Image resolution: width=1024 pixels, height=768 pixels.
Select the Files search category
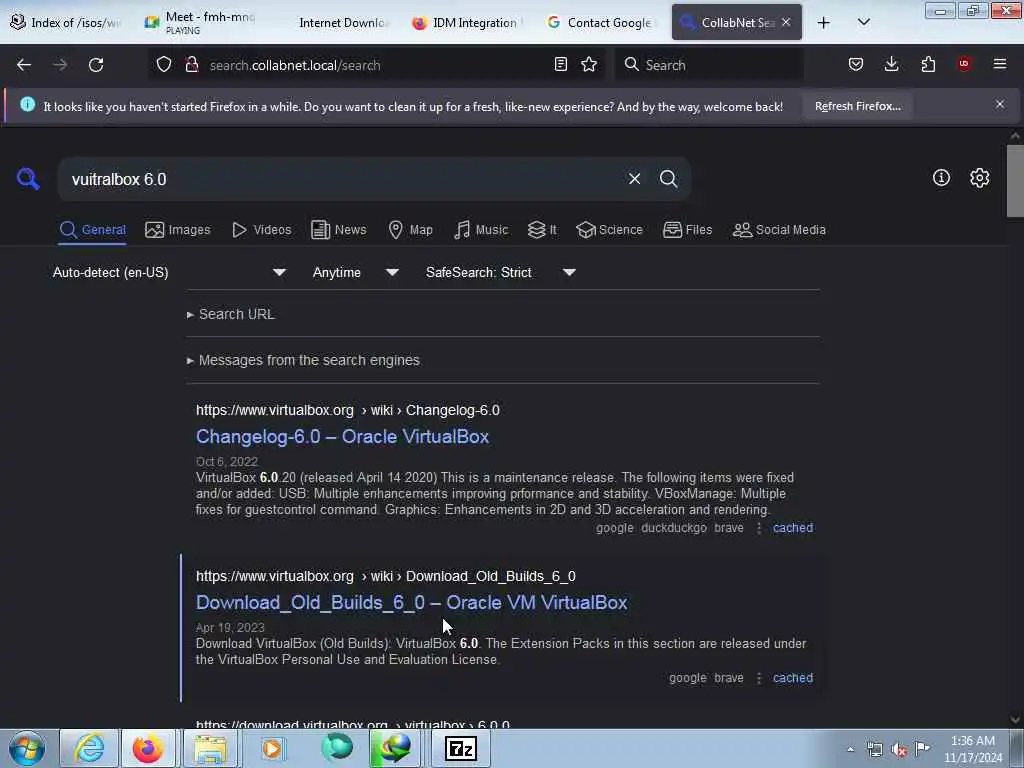click(x=687, y=230)
